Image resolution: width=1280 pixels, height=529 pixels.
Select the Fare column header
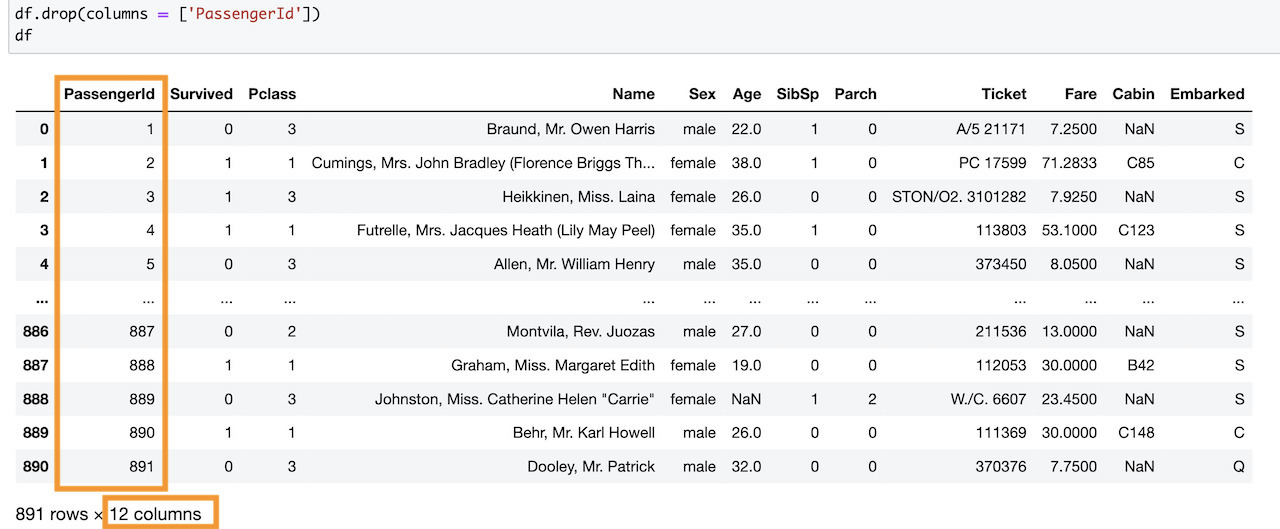point(1080,94)
